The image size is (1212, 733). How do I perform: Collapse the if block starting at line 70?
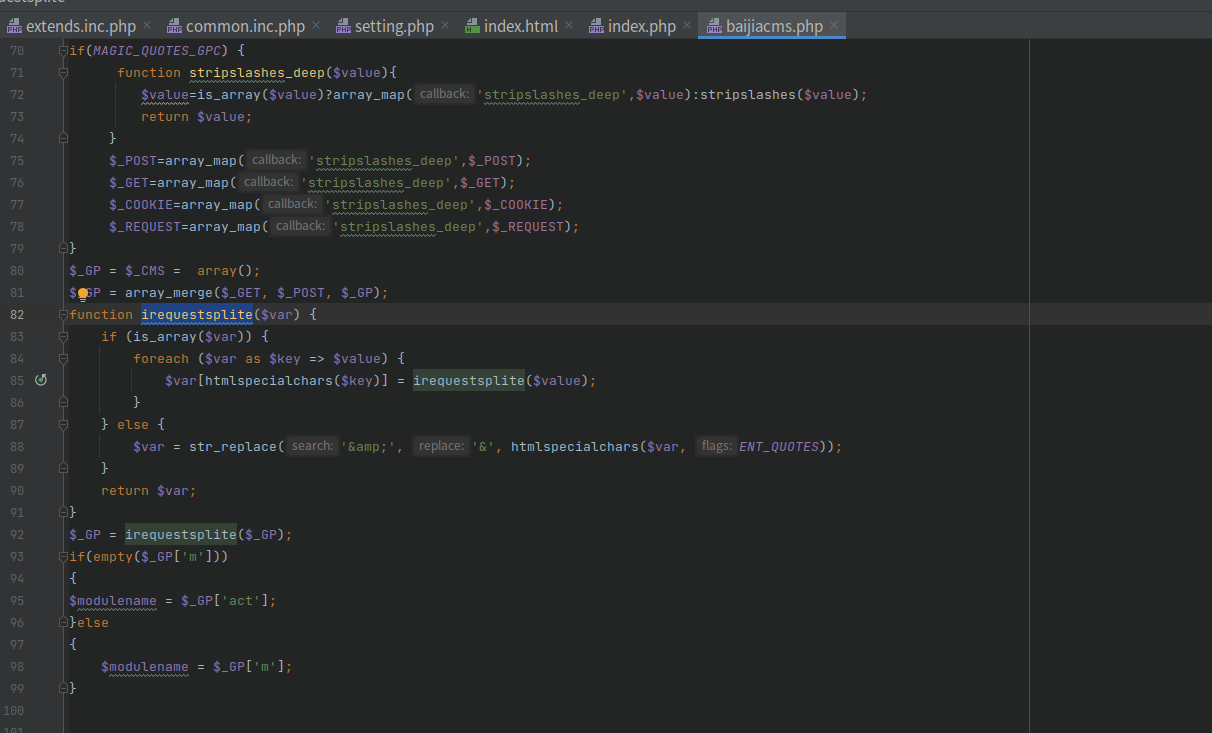64,50
